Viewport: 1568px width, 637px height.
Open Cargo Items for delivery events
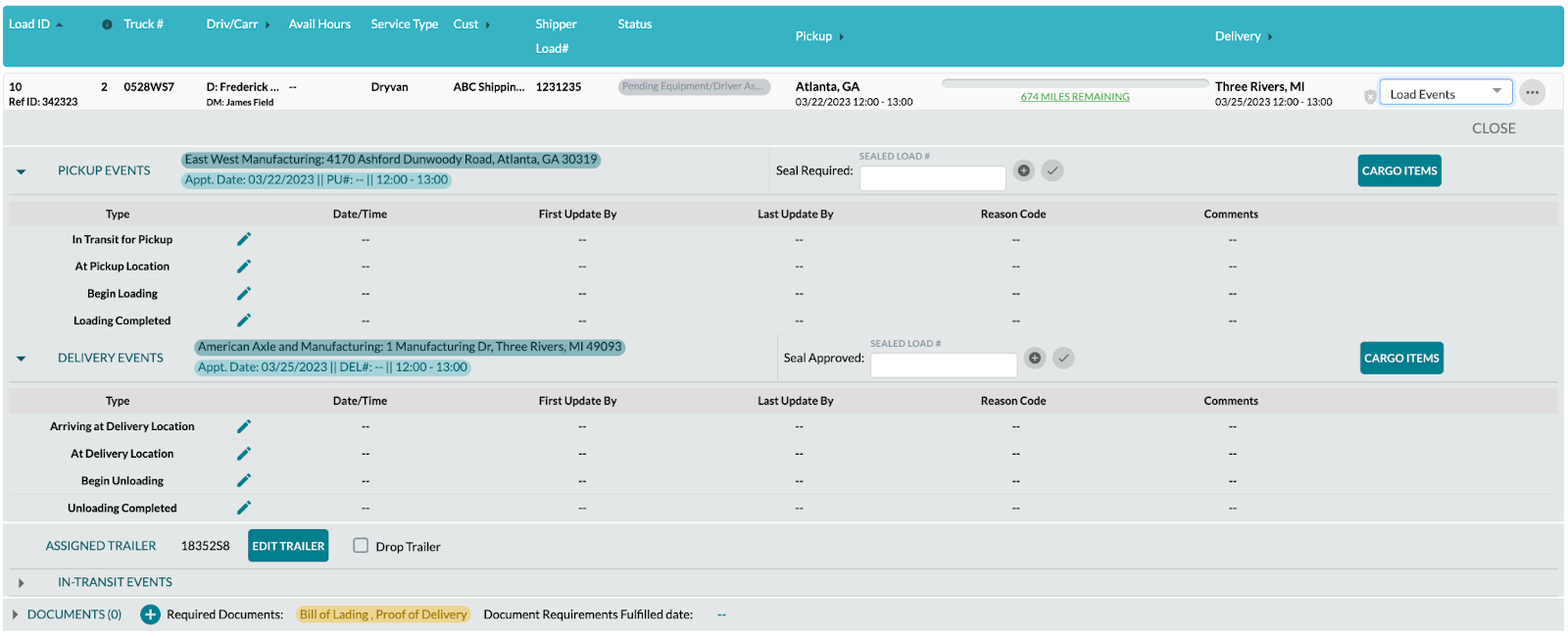pyautogui.click(x=1401, y=358)
